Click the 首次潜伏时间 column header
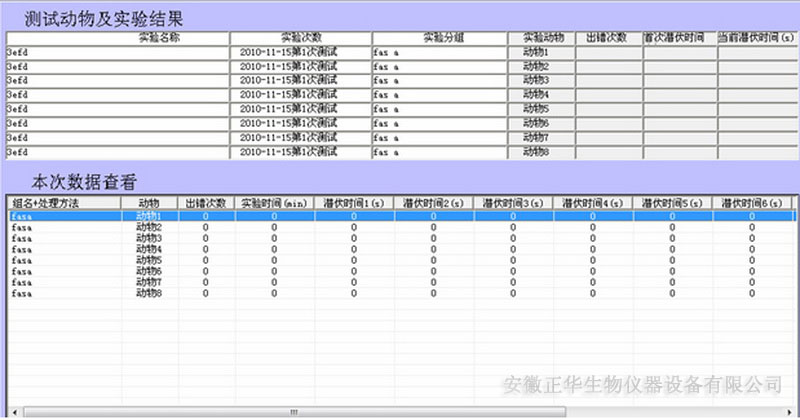800x420 pixels. pos(680,38)
